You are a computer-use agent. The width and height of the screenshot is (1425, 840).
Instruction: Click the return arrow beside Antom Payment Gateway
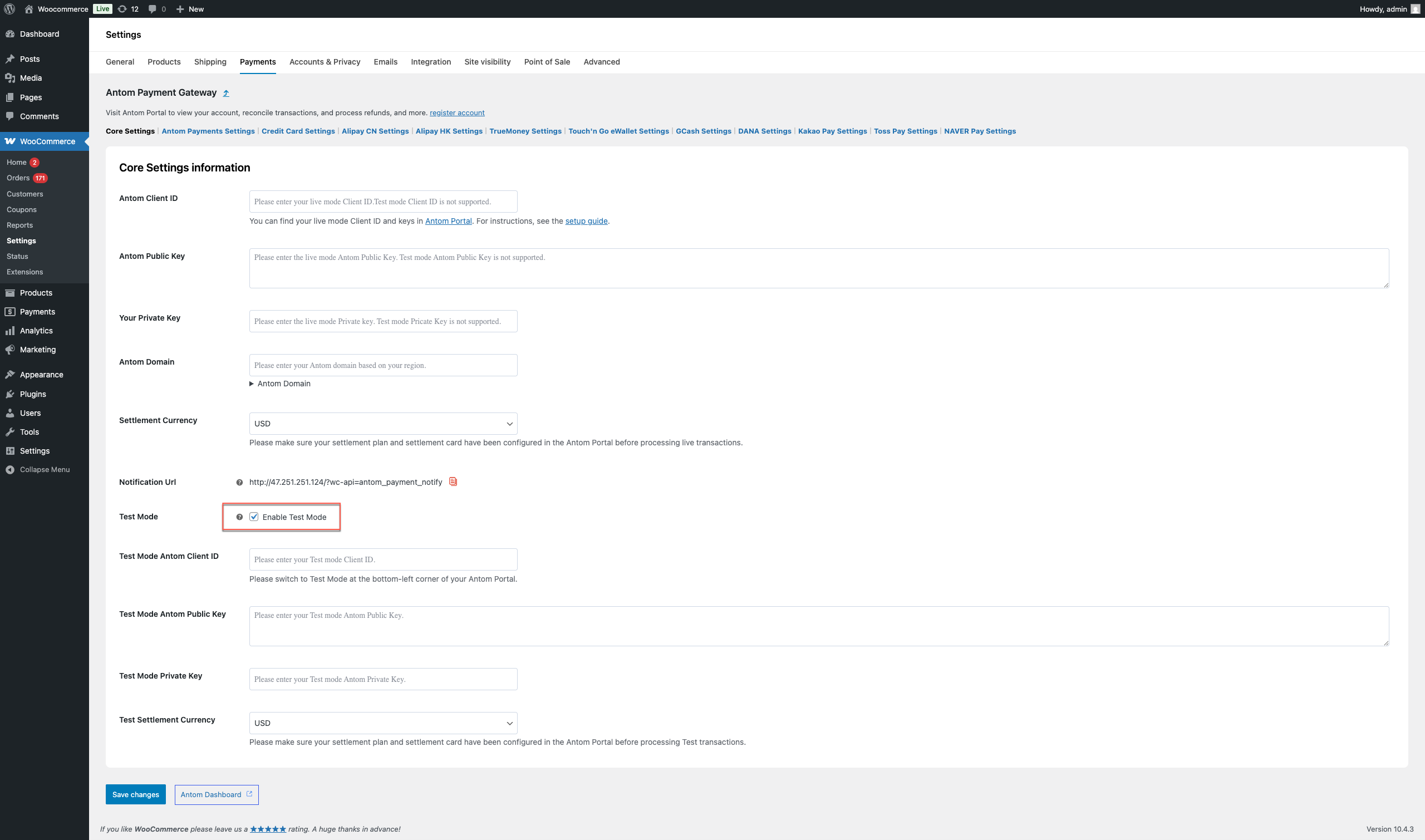click(226, 93)
